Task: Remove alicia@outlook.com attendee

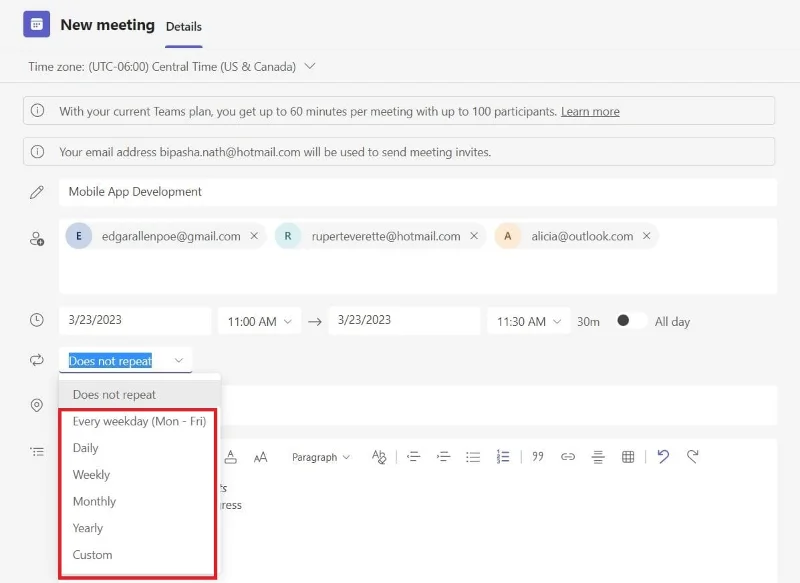Action: click(646, 236)
